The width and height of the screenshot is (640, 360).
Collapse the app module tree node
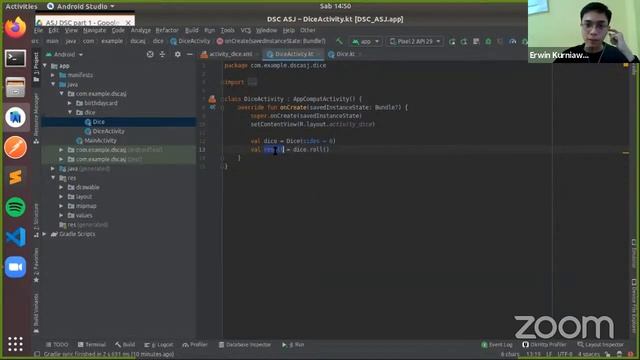coord(45,66)
